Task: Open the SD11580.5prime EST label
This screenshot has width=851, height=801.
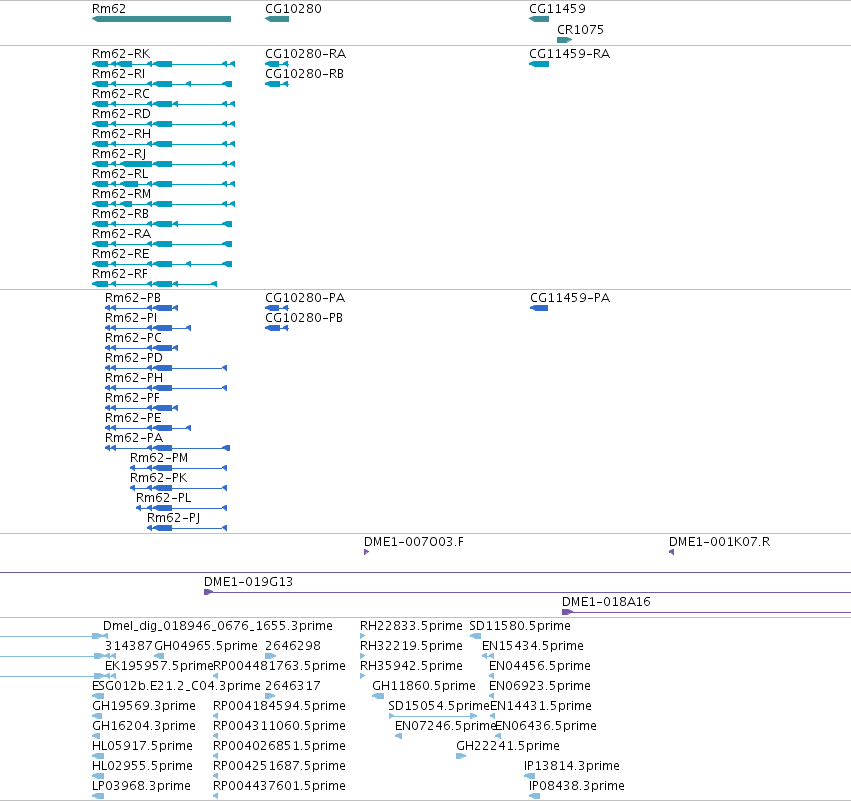Action: 520,626
